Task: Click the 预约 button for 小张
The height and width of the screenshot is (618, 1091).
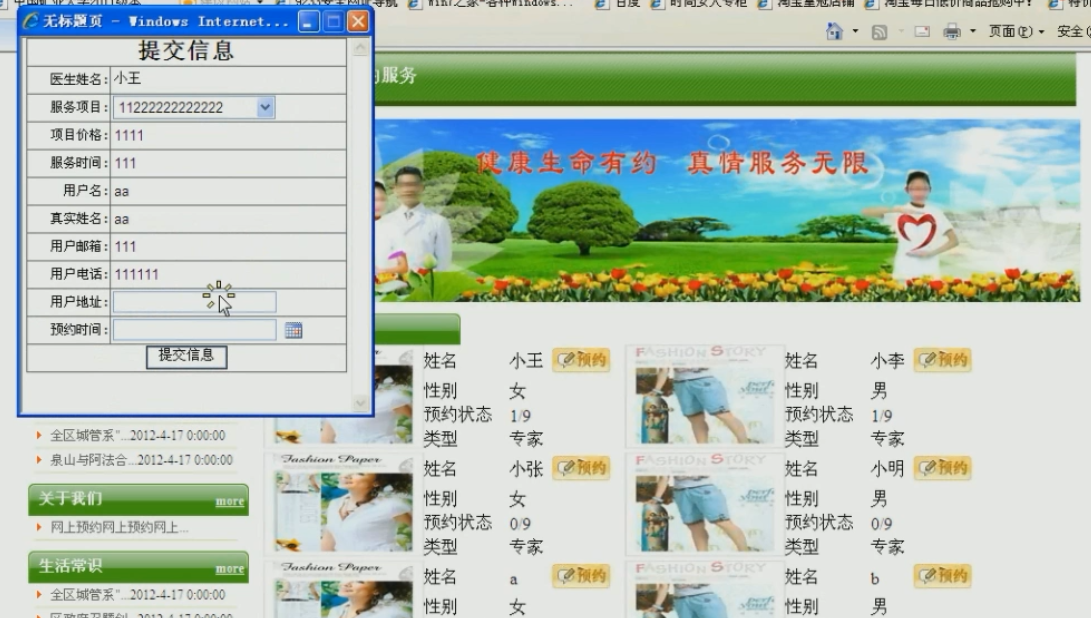Action: (x=582, y=468)
